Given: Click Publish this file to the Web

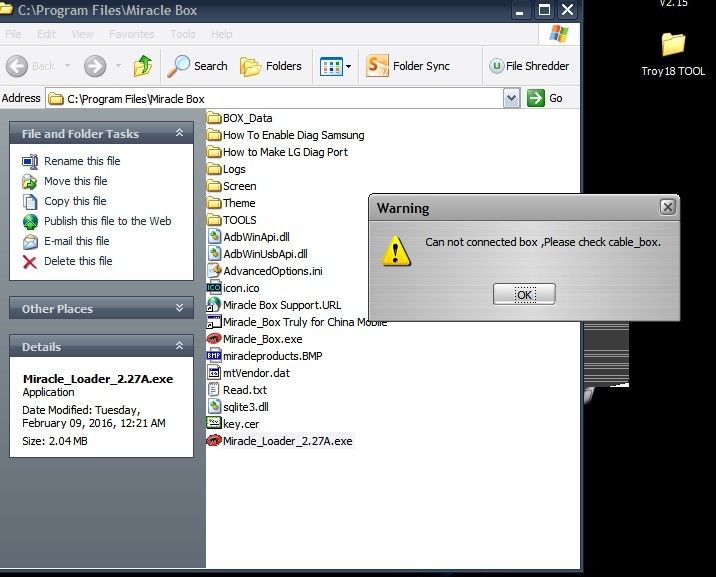Looking at the screenshot, I should coord(96,221).
